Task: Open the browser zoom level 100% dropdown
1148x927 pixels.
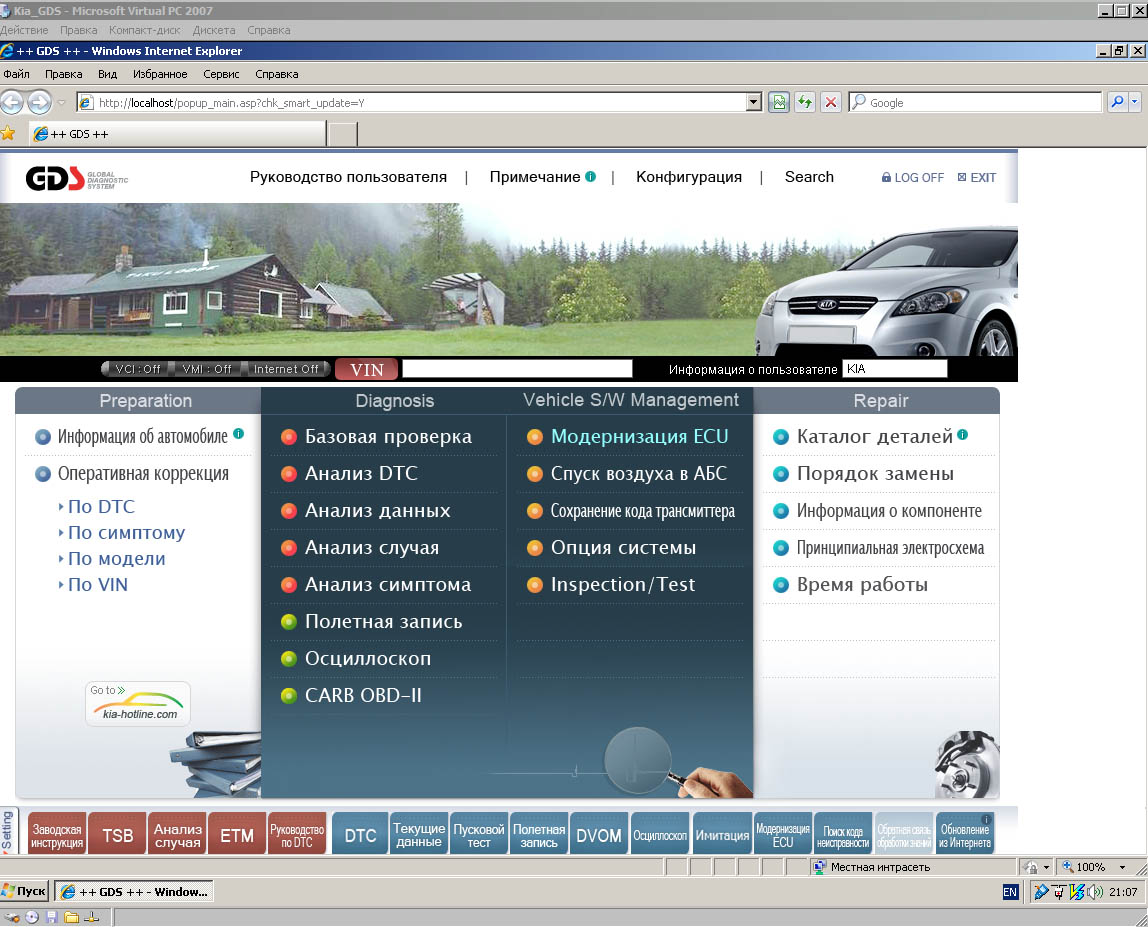Action: [1122, 867]
